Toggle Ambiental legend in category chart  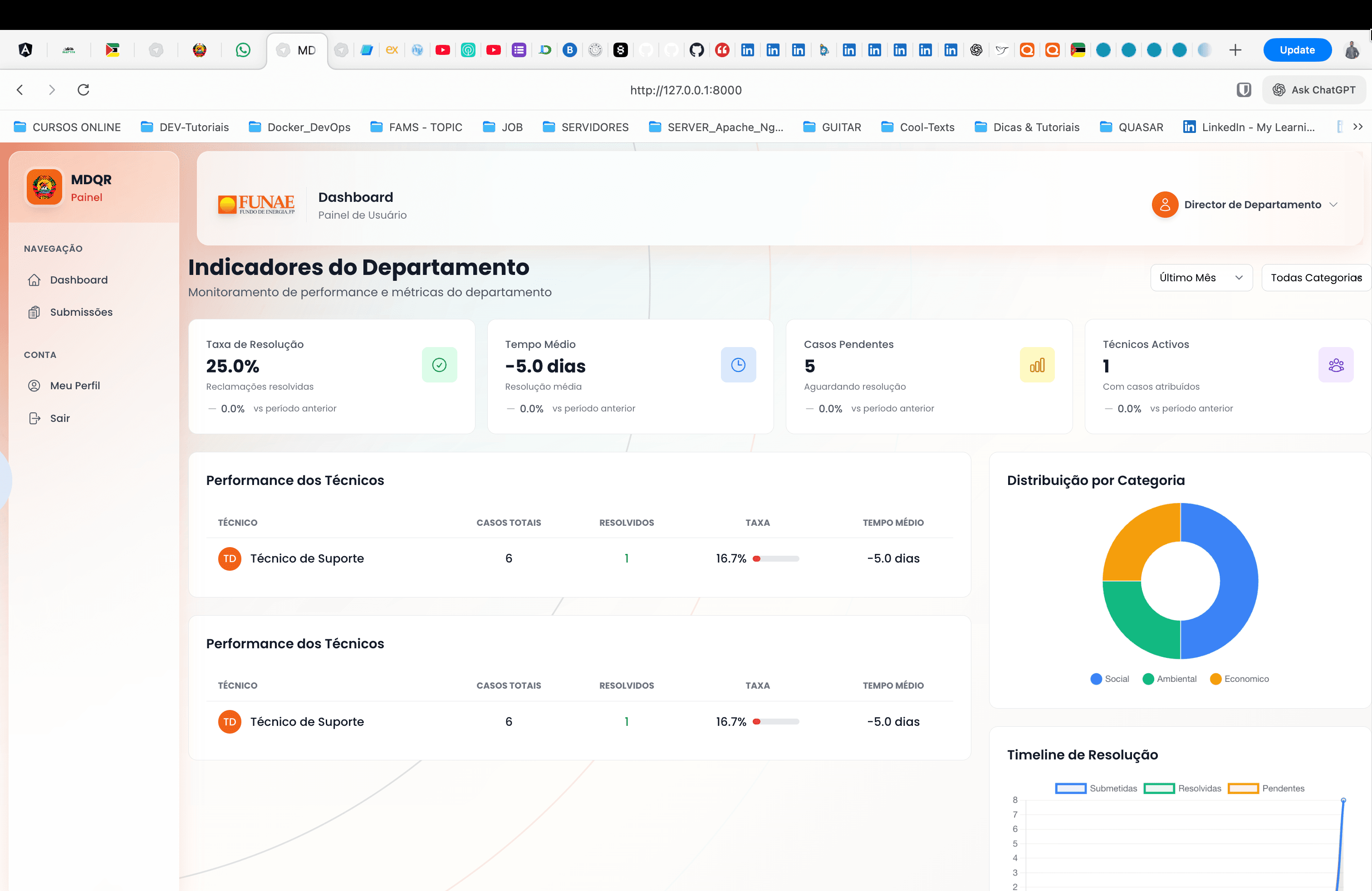tap(1169, 679)
